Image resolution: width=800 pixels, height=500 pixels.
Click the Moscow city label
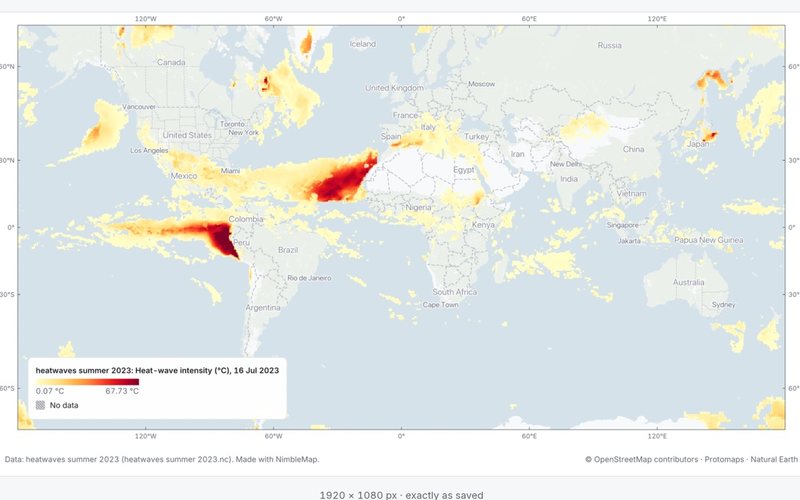pos(482,84)
